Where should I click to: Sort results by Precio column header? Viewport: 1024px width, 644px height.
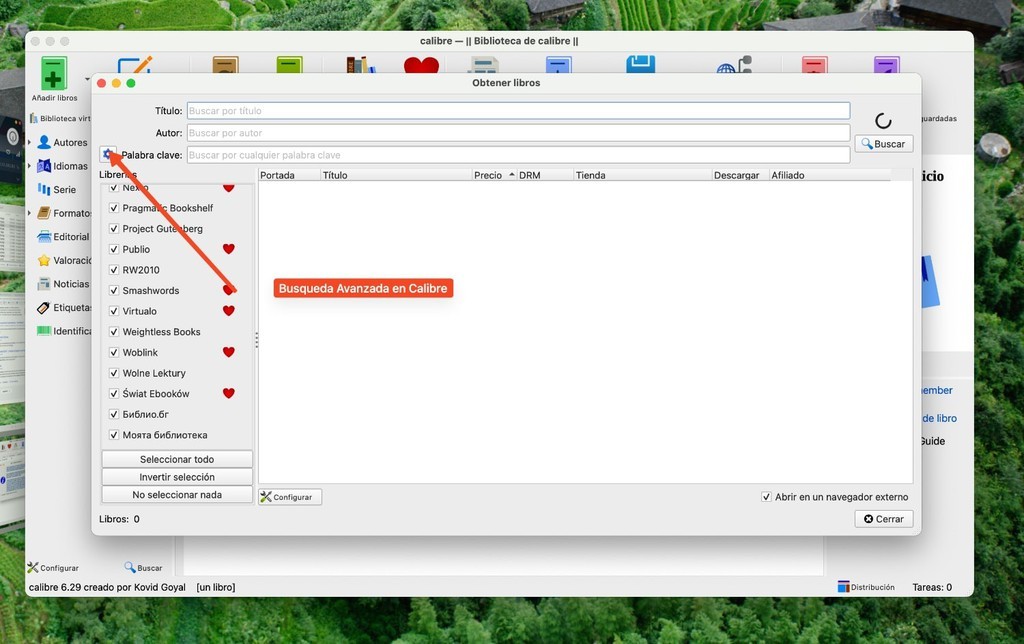click(494, 175)
